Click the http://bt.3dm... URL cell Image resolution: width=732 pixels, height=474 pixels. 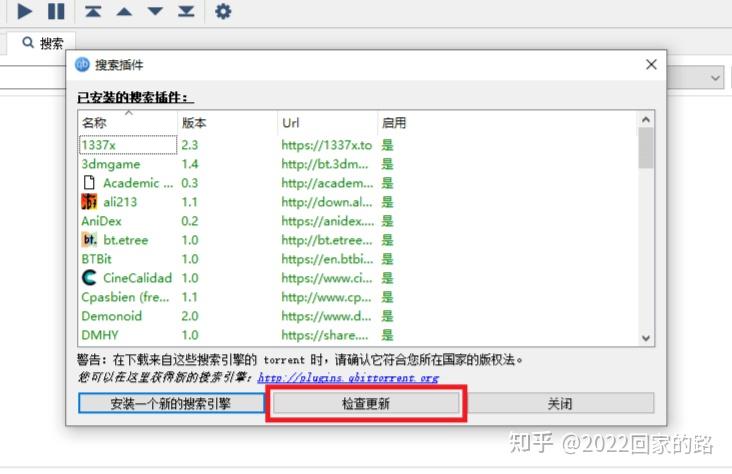coord(325,164)
